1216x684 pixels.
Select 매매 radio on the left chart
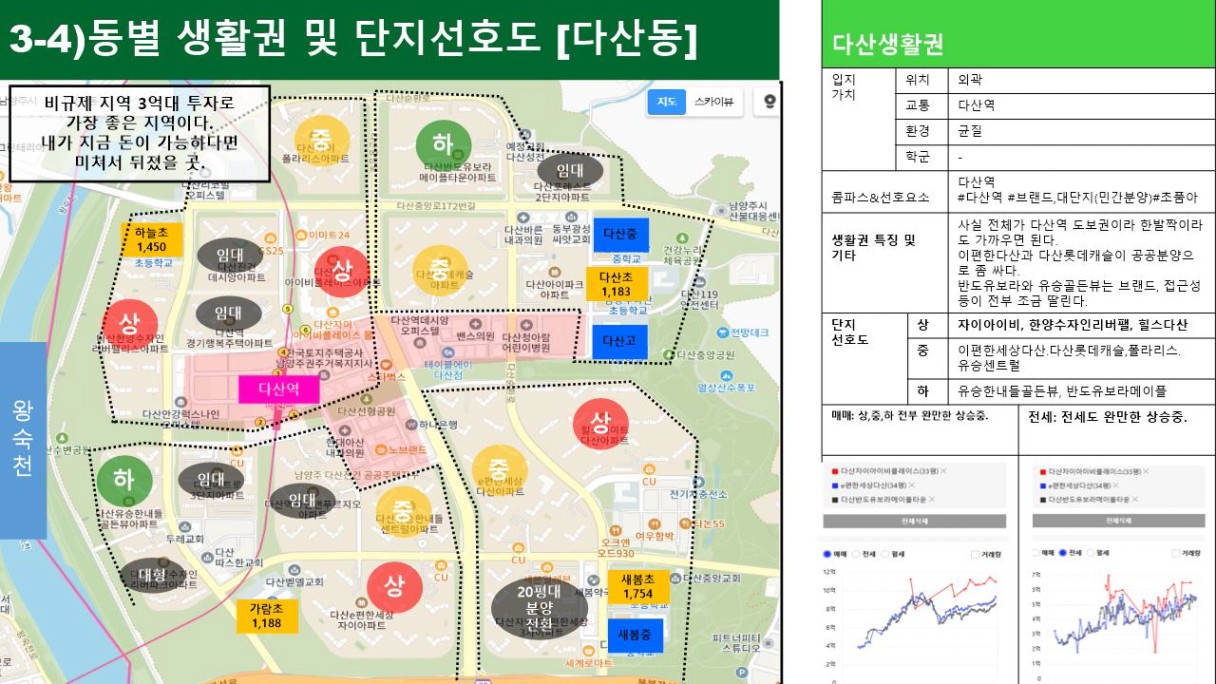click(x=827, y=554)
